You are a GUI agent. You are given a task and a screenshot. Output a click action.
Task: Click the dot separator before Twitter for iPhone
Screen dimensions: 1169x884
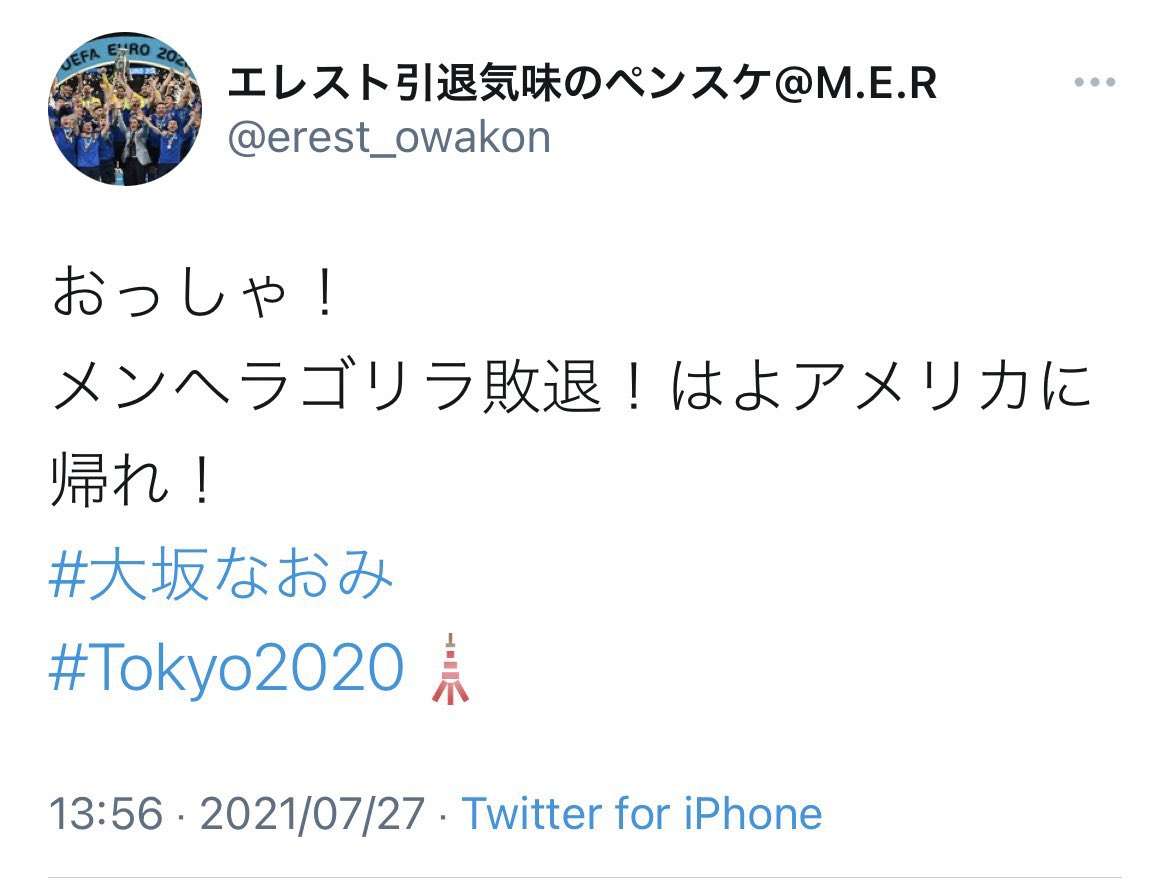click(444, 815)
